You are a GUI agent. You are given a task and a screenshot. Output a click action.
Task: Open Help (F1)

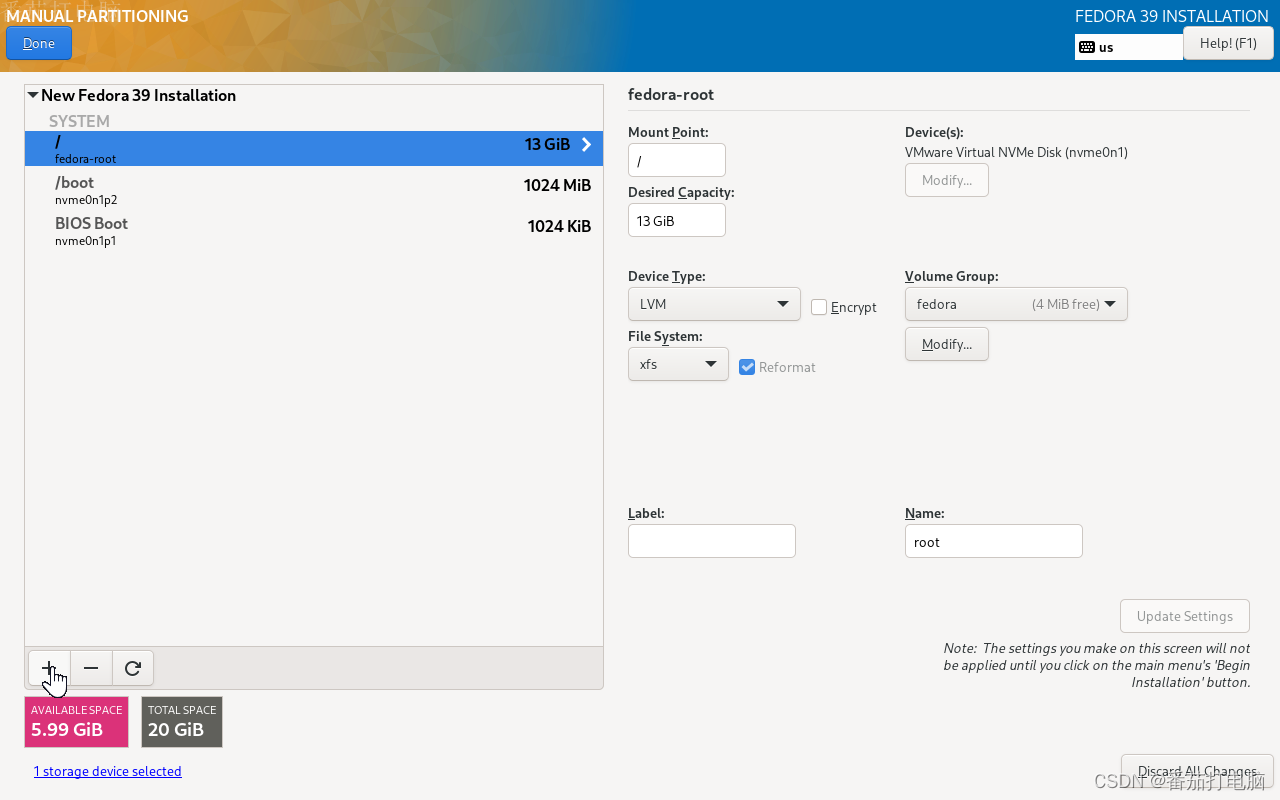tap(1228, 43)
